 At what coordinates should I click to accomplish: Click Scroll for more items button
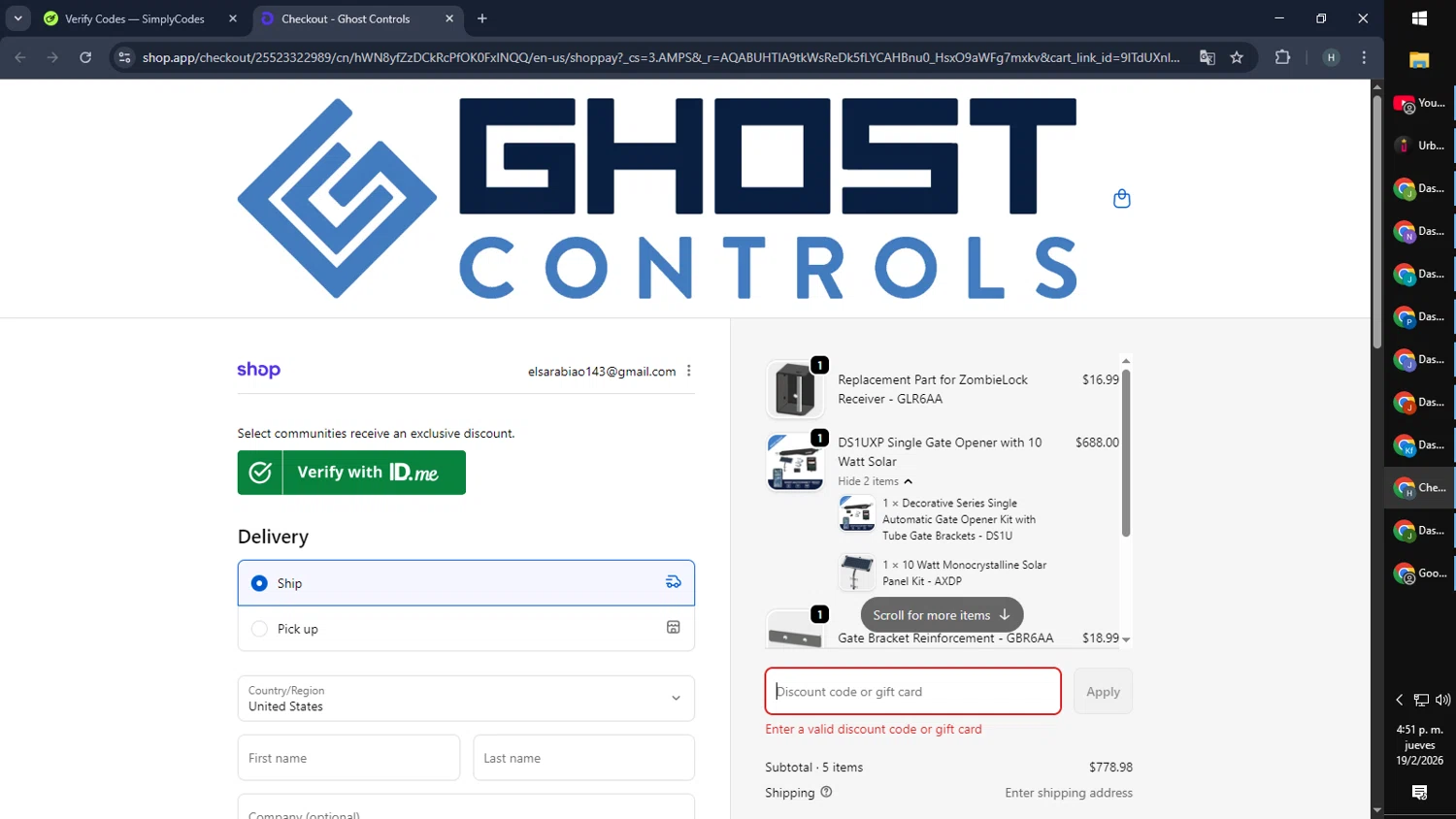pos(942,614)
